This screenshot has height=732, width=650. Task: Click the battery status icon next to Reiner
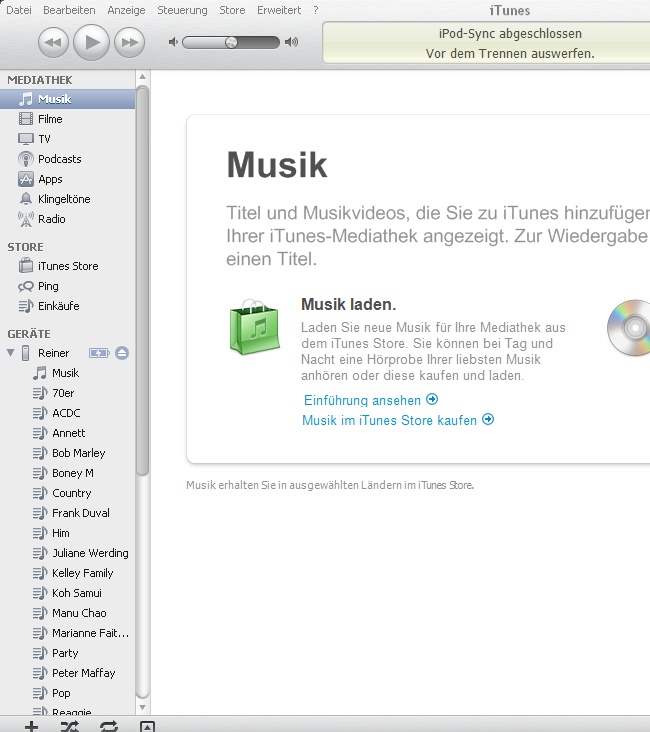click(x=99, y=353)
